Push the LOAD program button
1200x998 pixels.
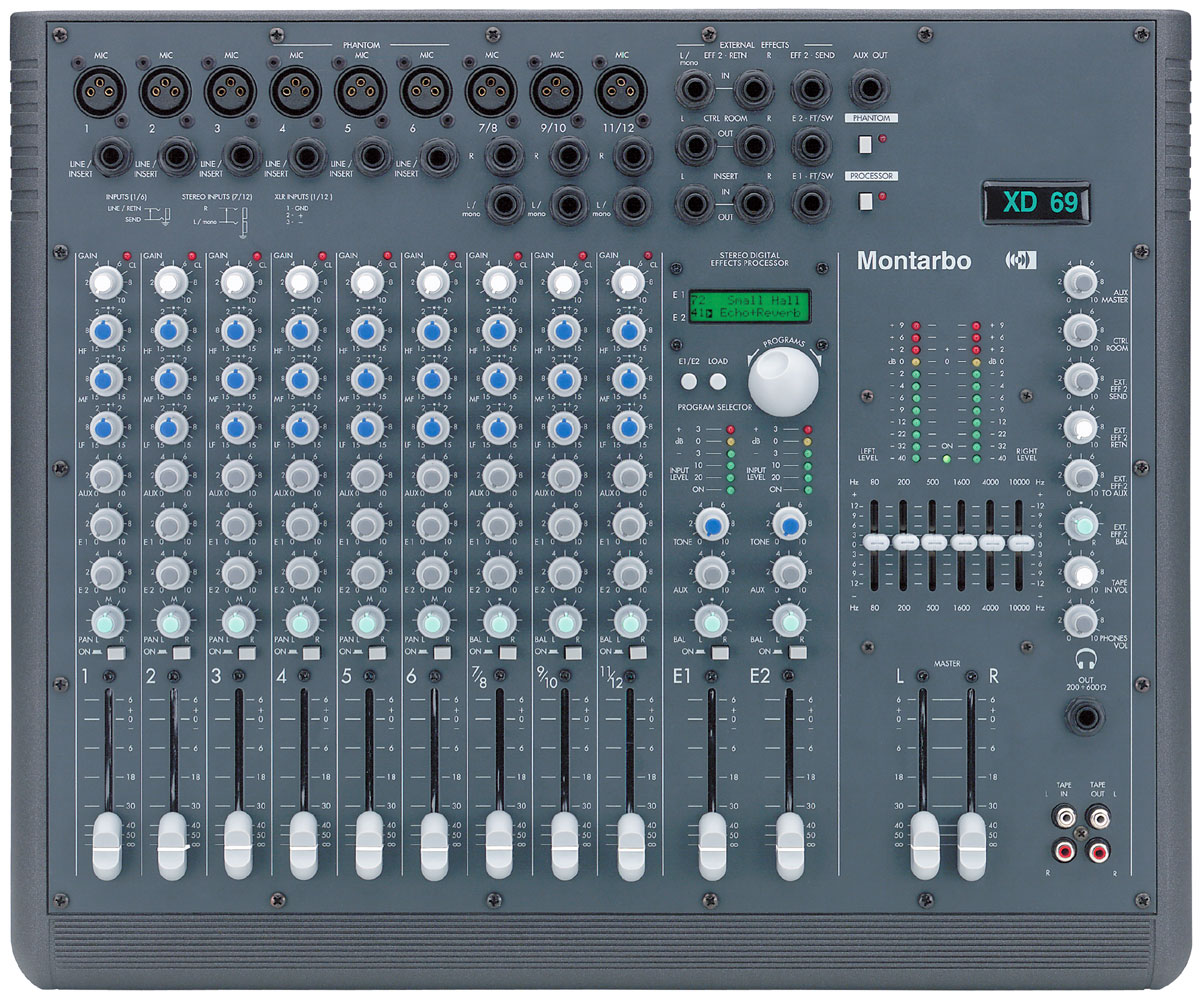[x=718, y=380]
